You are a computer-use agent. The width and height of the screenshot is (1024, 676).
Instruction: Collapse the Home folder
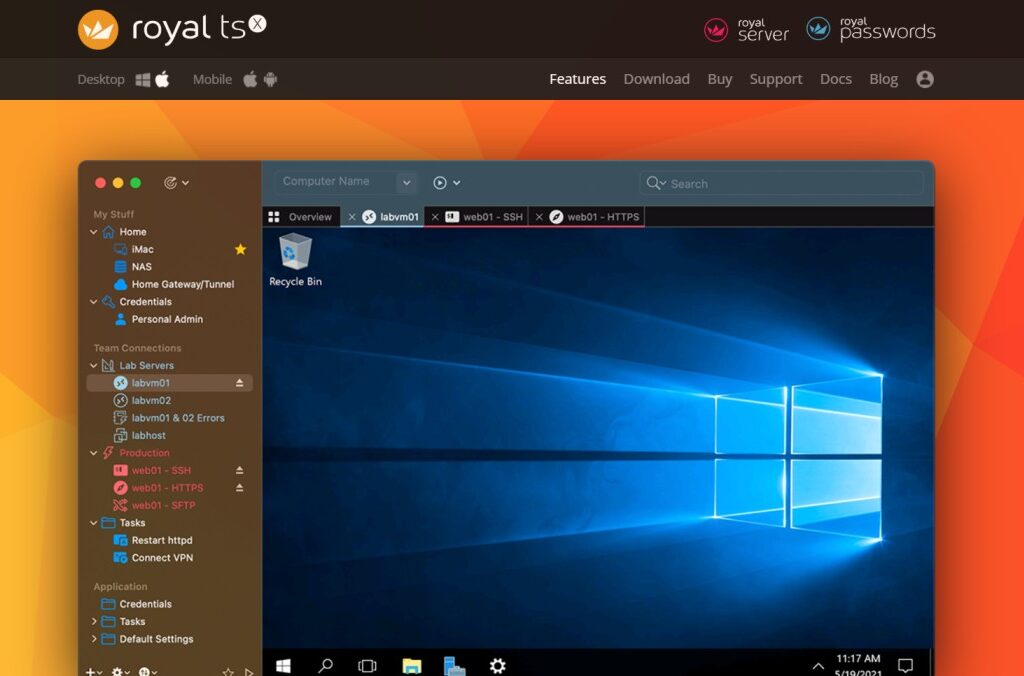[93, 232]
